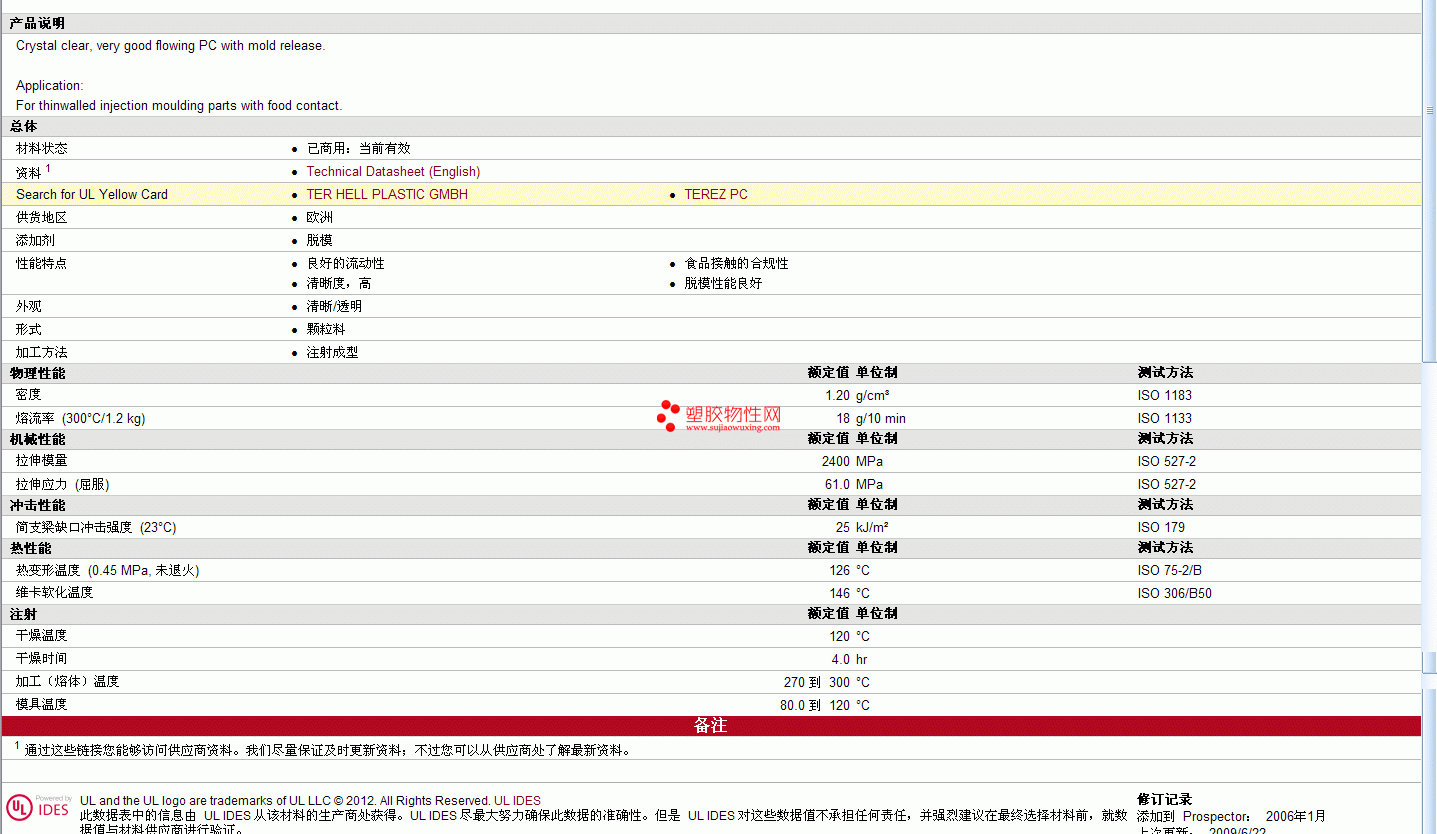Click the 熔流率 (300°C/1.2 kg) row label
This screenshot has width=1437, height=834.
pos(81,419)
